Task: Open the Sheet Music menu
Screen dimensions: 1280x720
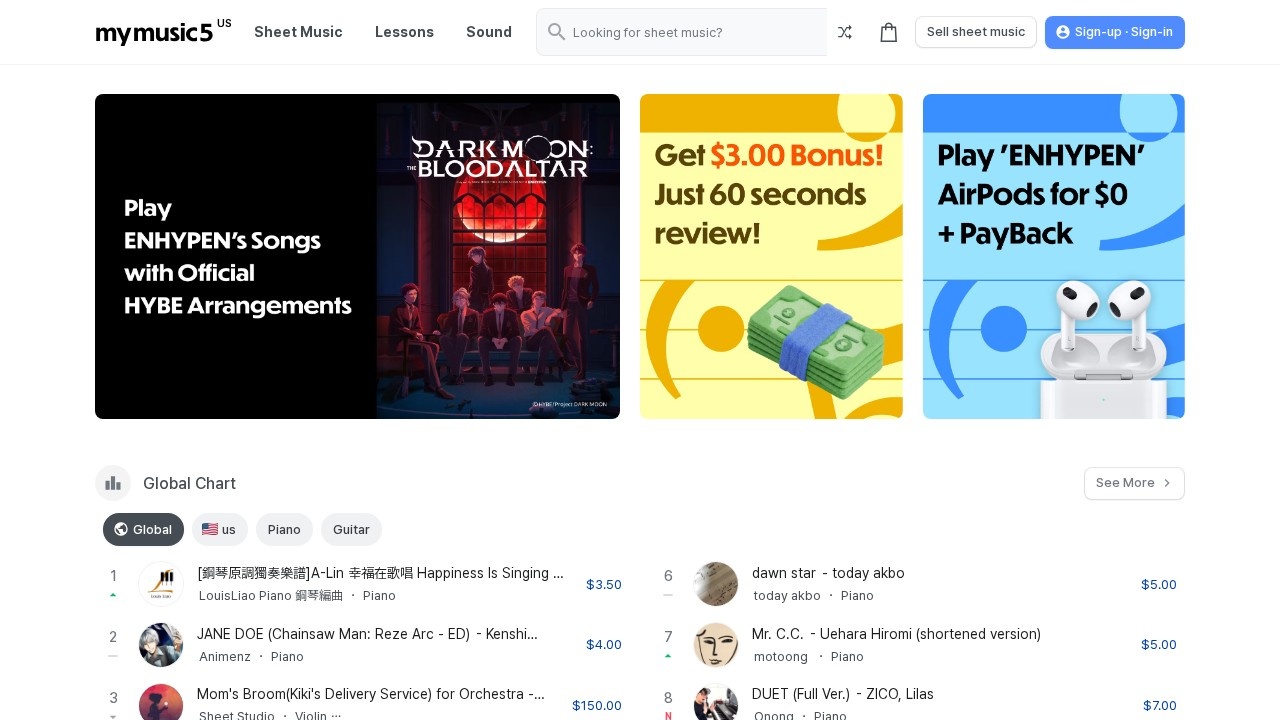Action: click(x=298, y=32)
